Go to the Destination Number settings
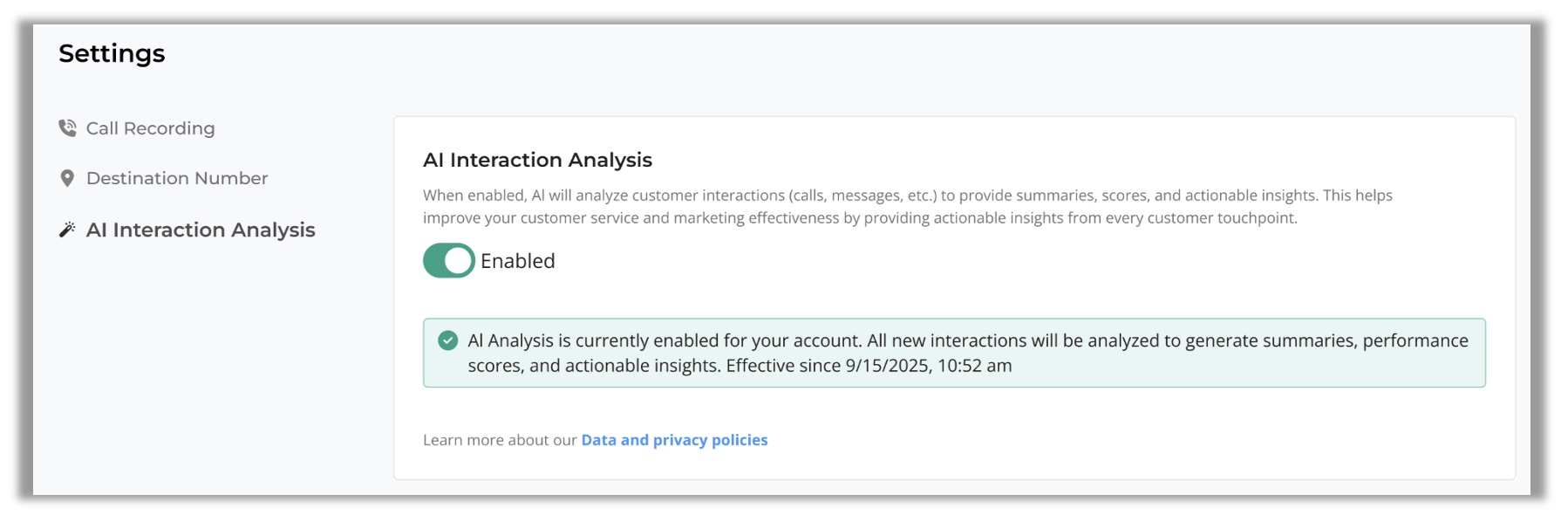The height and width of the screenshot is (522, 1568). (x=177, y=178)
